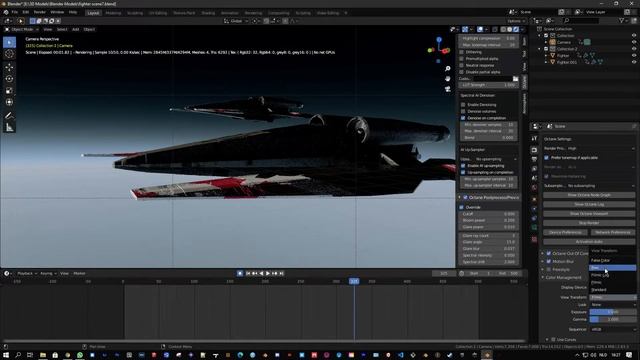Viewport: 640px width, 360px height.
Task: Open File Explorer from taskbar
Action: tap(43, 355)
